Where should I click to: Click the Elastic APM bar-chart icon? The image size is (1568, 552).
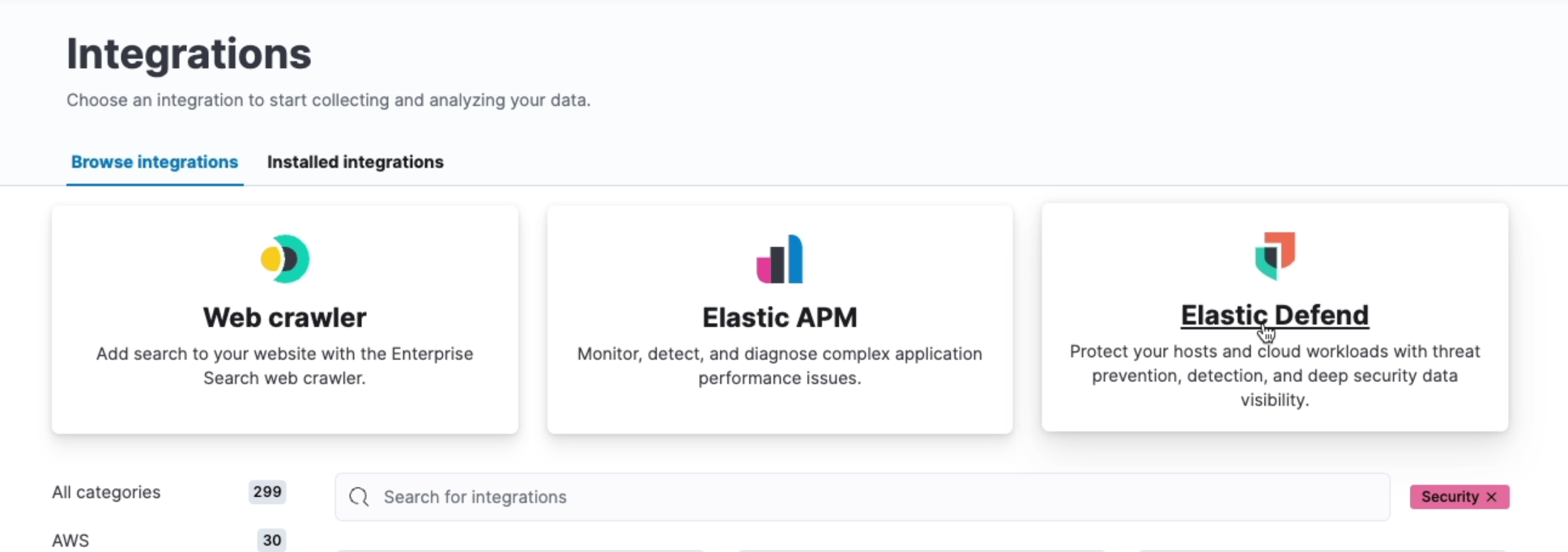(779, 259)
